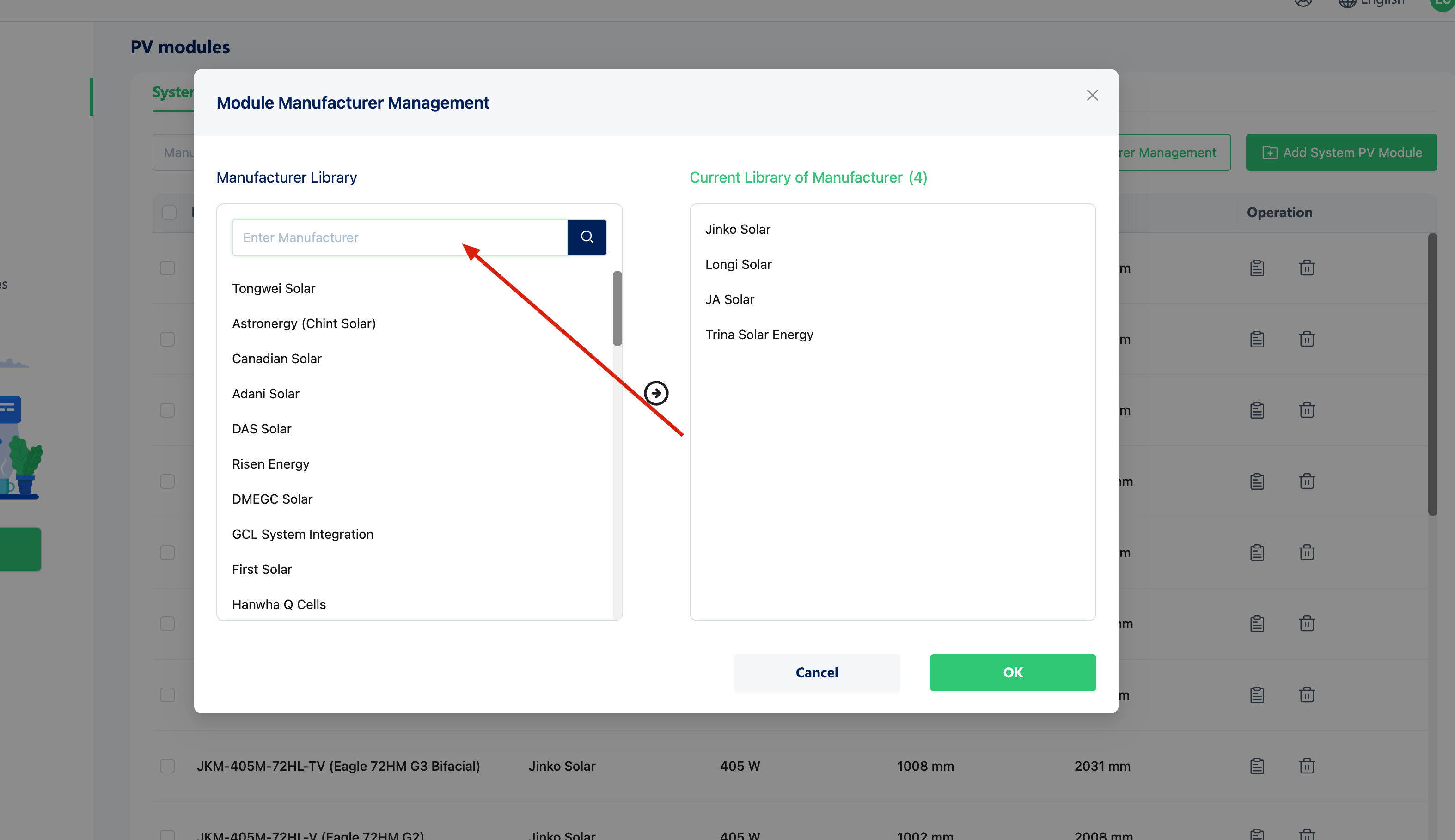Click the 405 W cell of the JKM-405M-72HL-TV row

click(x=740, y=766)
